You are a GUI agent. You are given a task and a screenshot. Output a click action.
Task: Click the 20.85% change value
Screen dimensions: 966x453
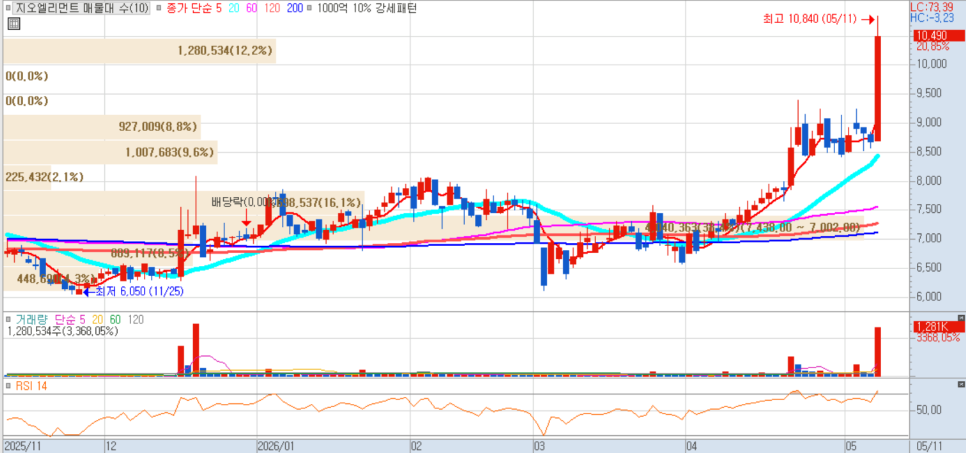point(933,46)
